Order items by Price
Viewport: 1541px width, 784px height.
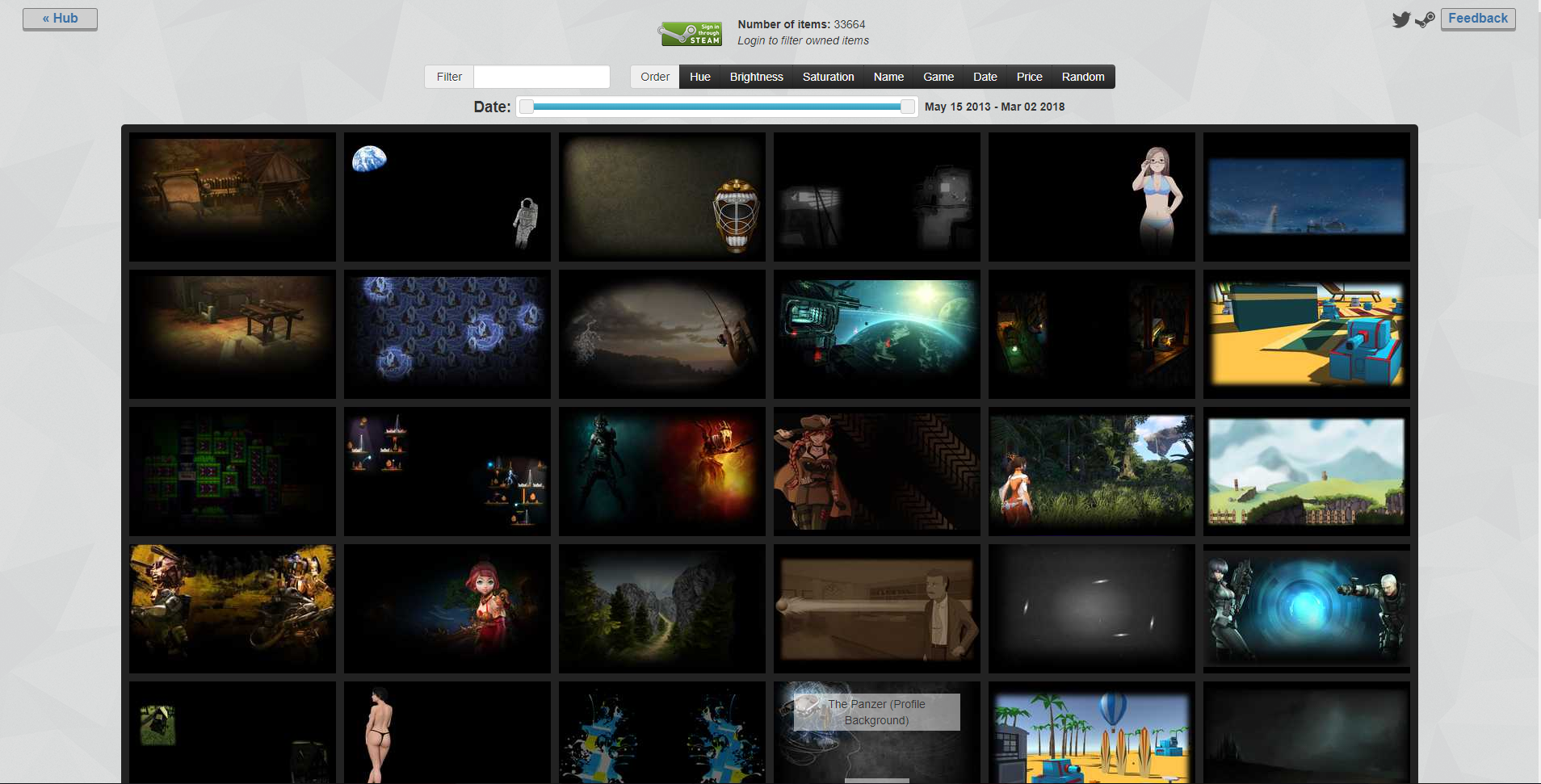click(x=1030, y=77)
